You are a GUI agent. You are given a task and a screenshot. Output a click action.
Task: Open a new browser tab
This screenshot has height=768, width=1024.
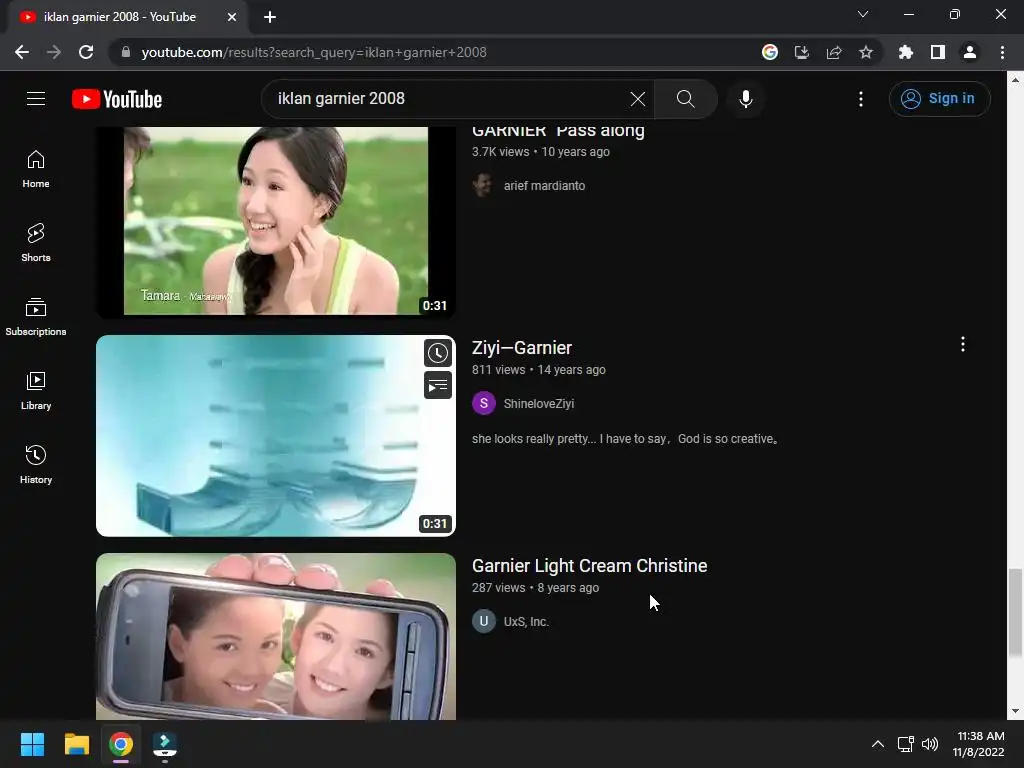pos(270,17)
